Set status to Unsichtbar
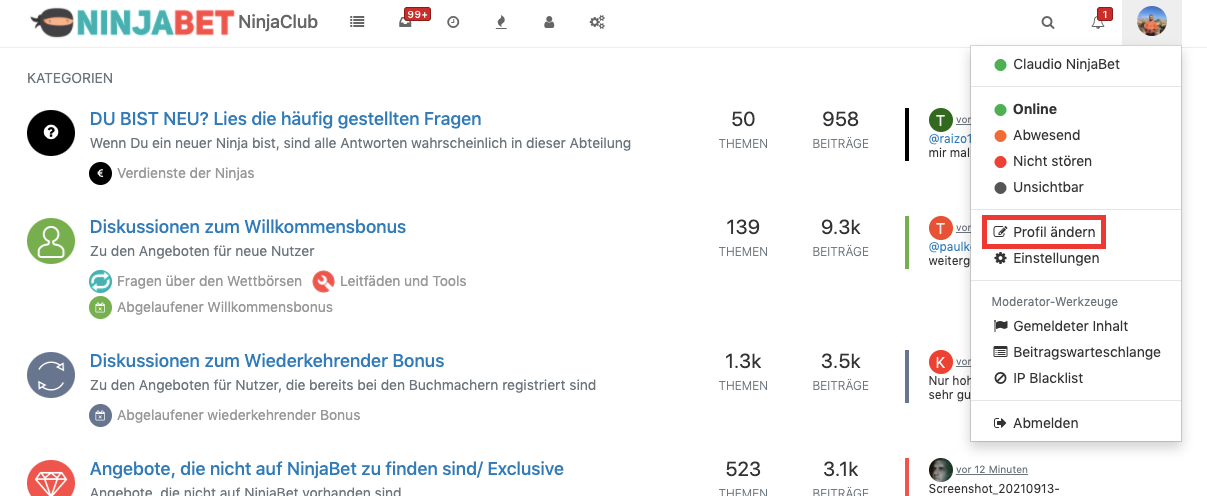Viewport: 1207px width, 496px height. [x=1048, y=187]
